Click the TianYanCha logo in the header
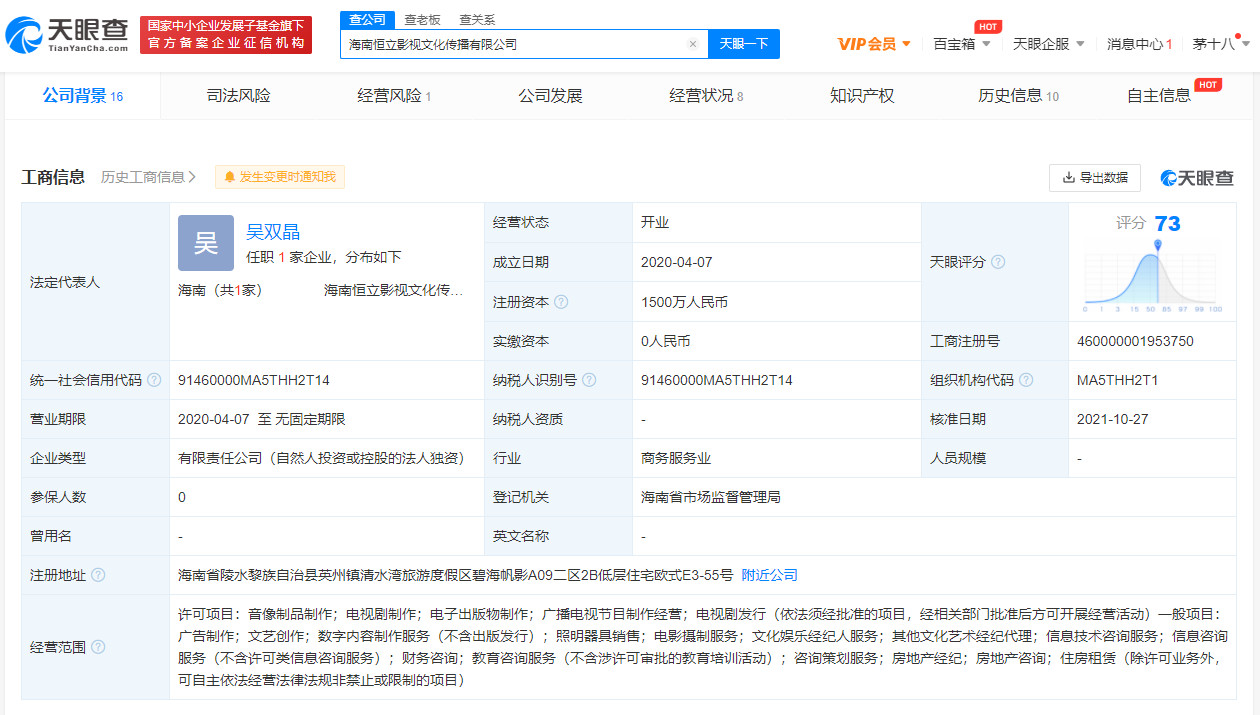Screen dimensions: 1260x715 pyautogui.click(x=67, y=35)
